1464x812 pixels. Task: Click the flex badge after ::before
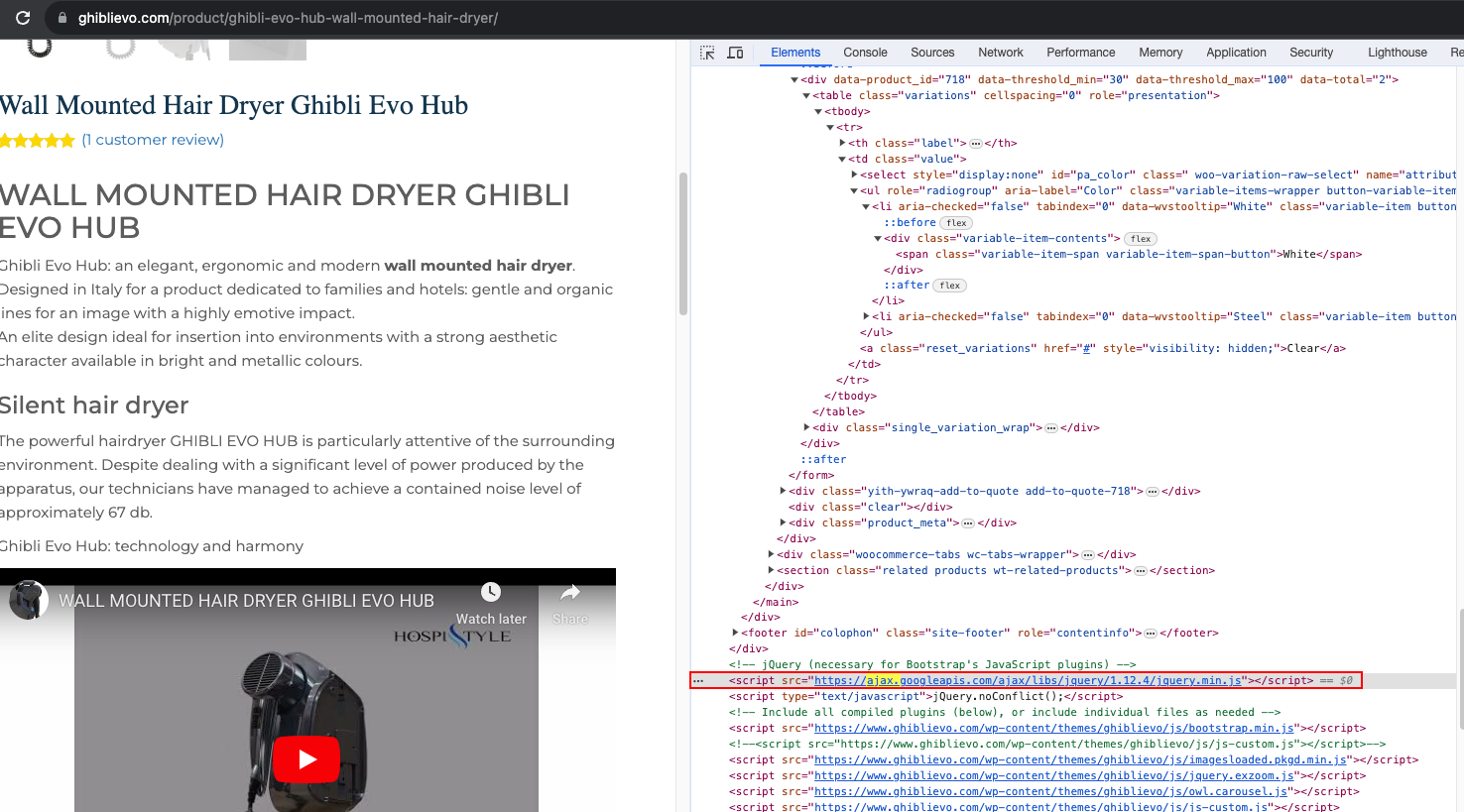point(956,223)
